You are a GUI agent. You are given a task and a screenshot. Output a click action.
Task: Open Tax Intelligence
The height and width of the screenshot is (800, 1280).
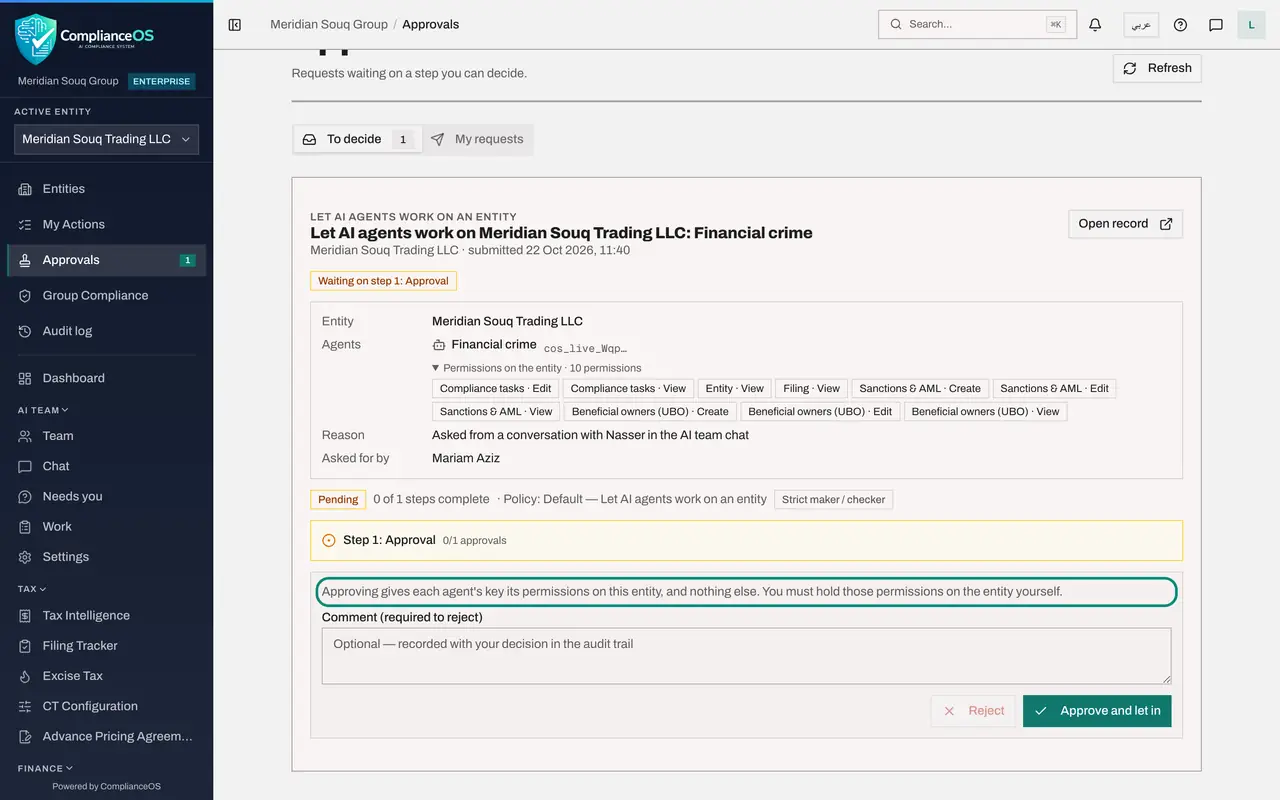pos(106,616)
